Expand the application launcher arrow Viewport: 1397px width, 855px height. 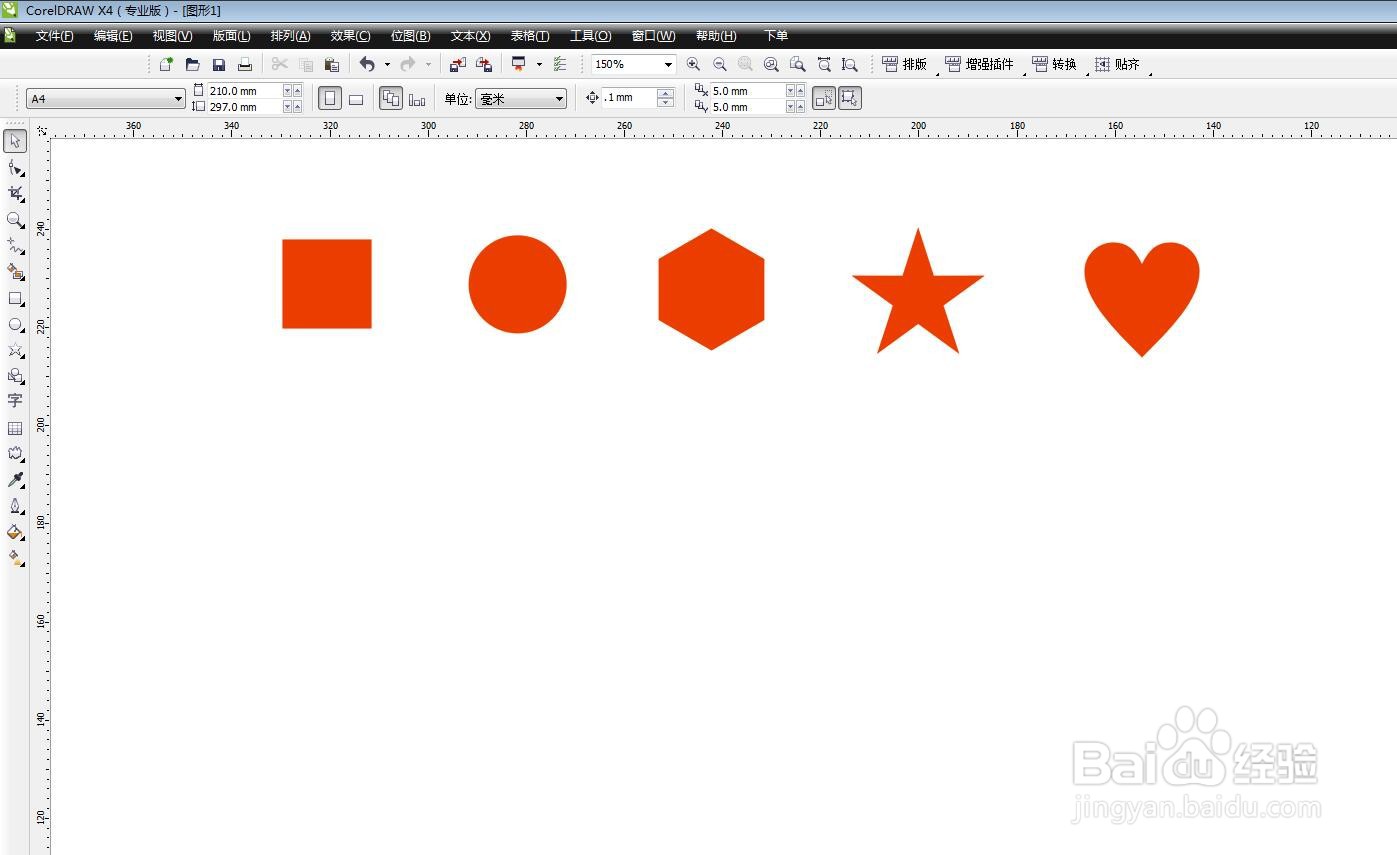coord(539,64)
